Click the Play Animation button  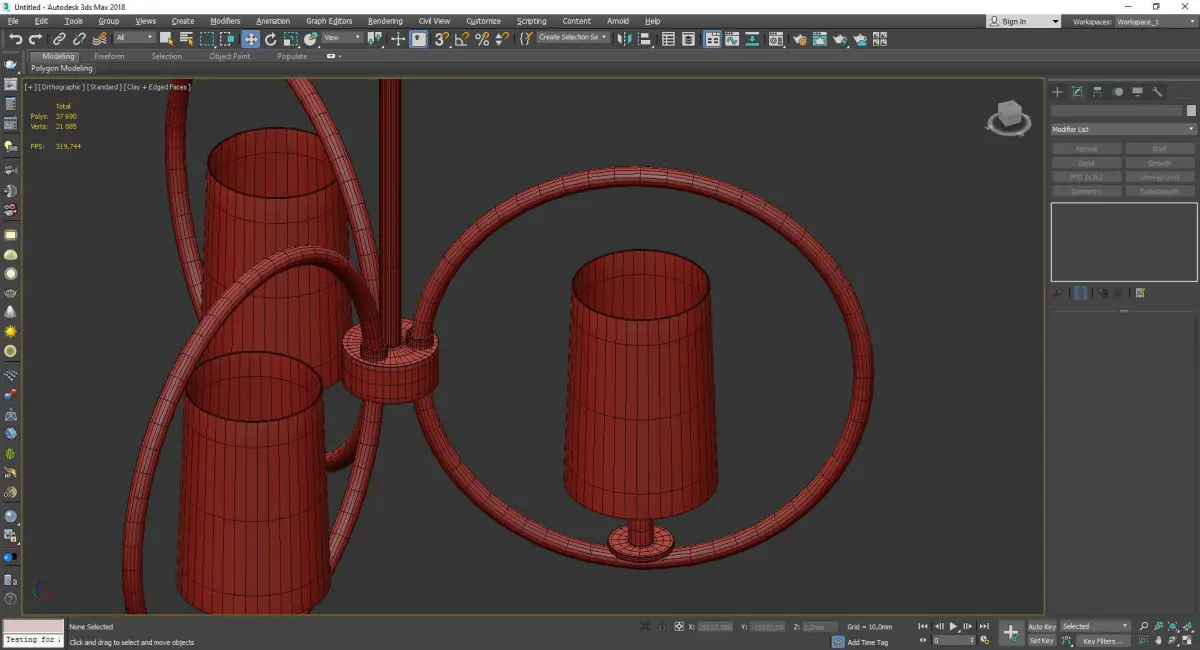click(953, 627)
